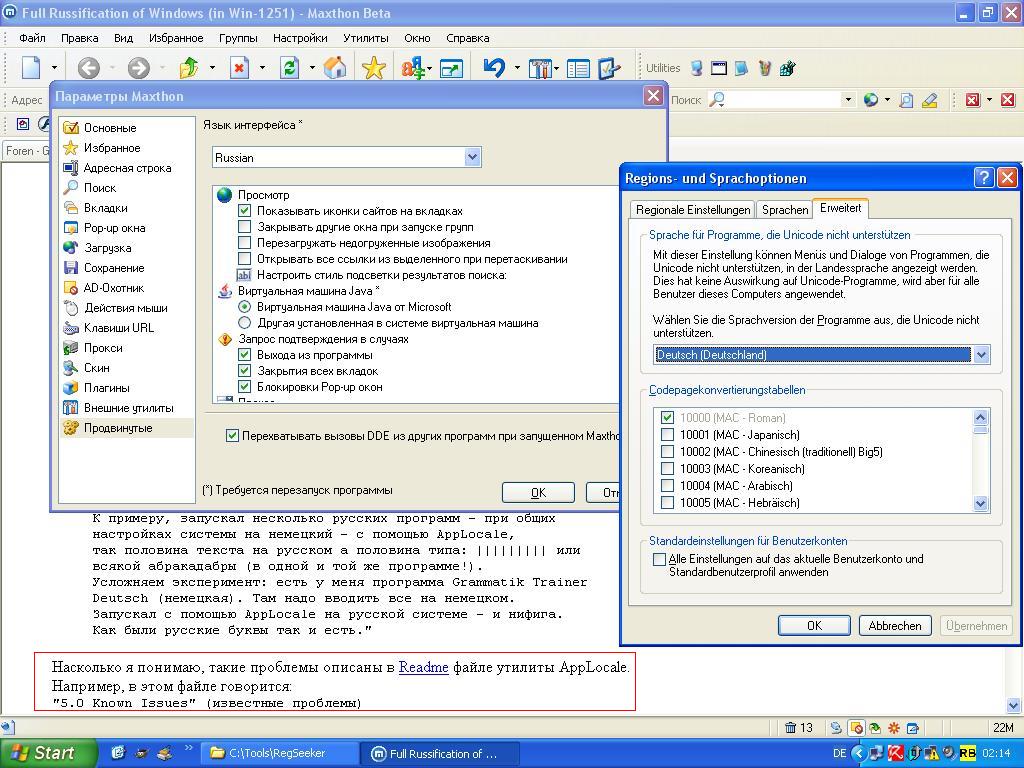Viewport: 1024px width, 768px height.
Task: Open the Файл menu
Action: 32,38
